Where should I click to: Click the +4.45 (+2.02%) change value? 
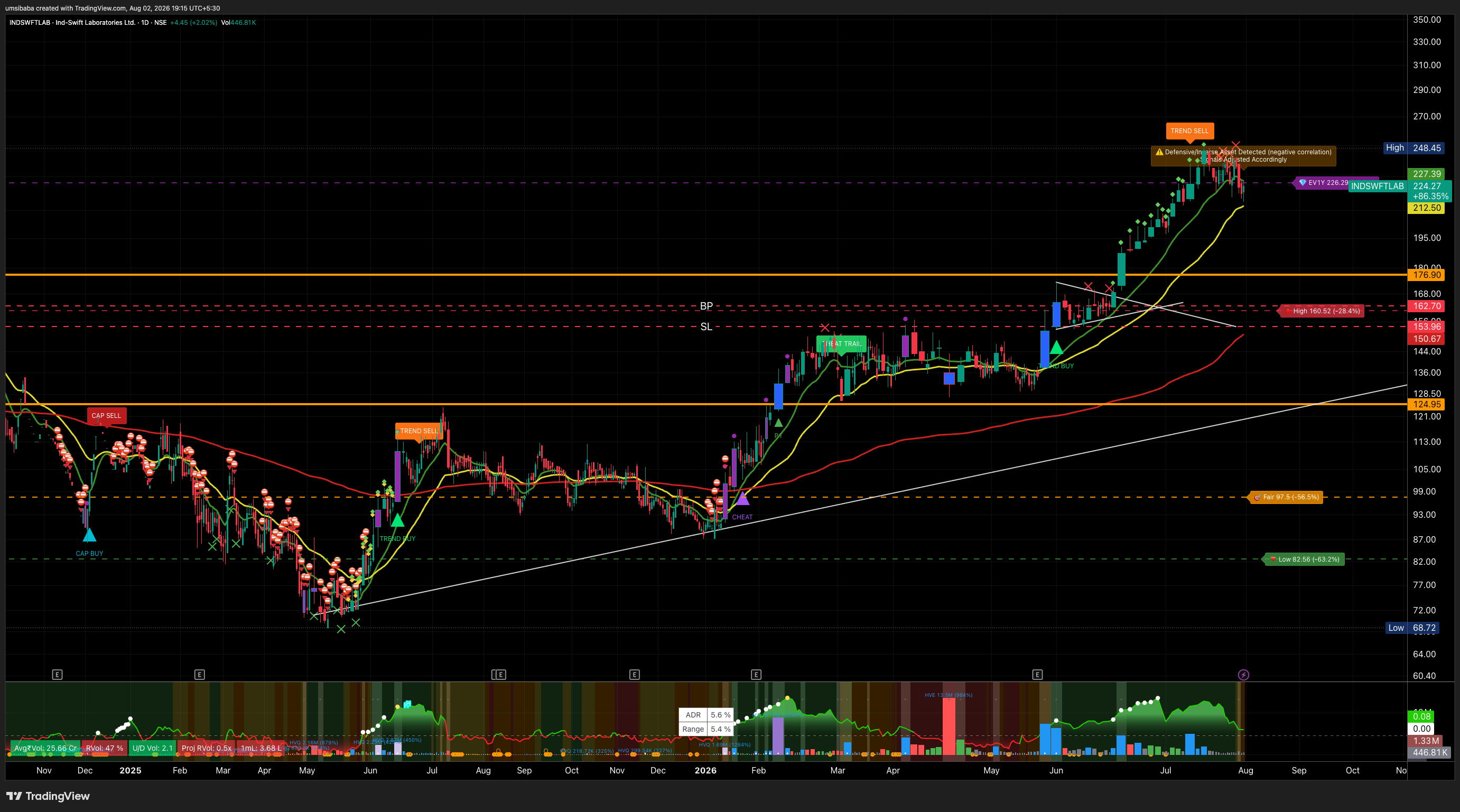[193, 23]
